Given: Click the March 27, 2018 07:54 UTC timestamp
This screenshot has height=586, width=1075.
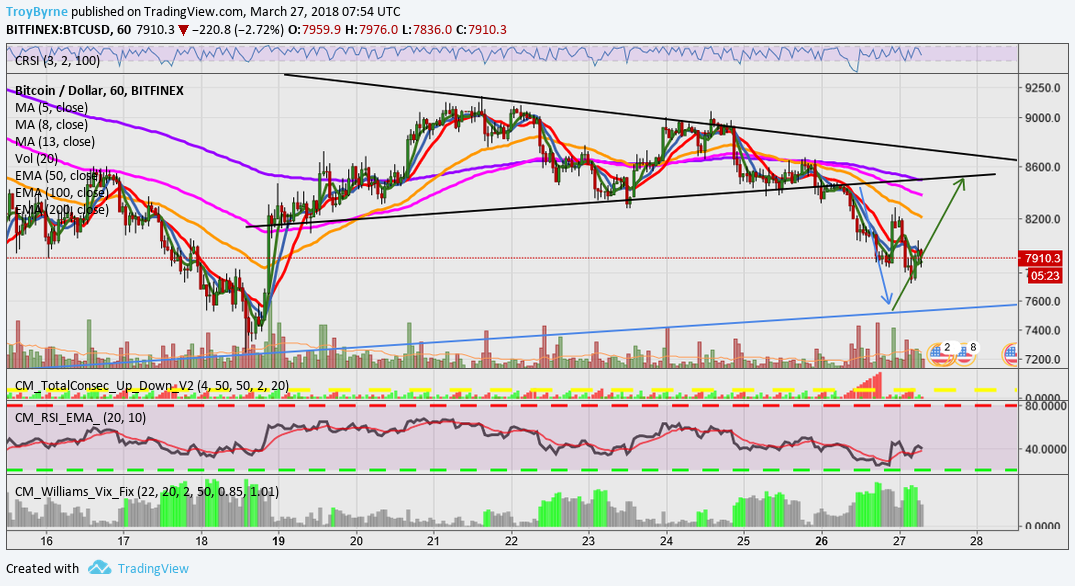Looking at the screenshot, I should click(x=326, y=12).
